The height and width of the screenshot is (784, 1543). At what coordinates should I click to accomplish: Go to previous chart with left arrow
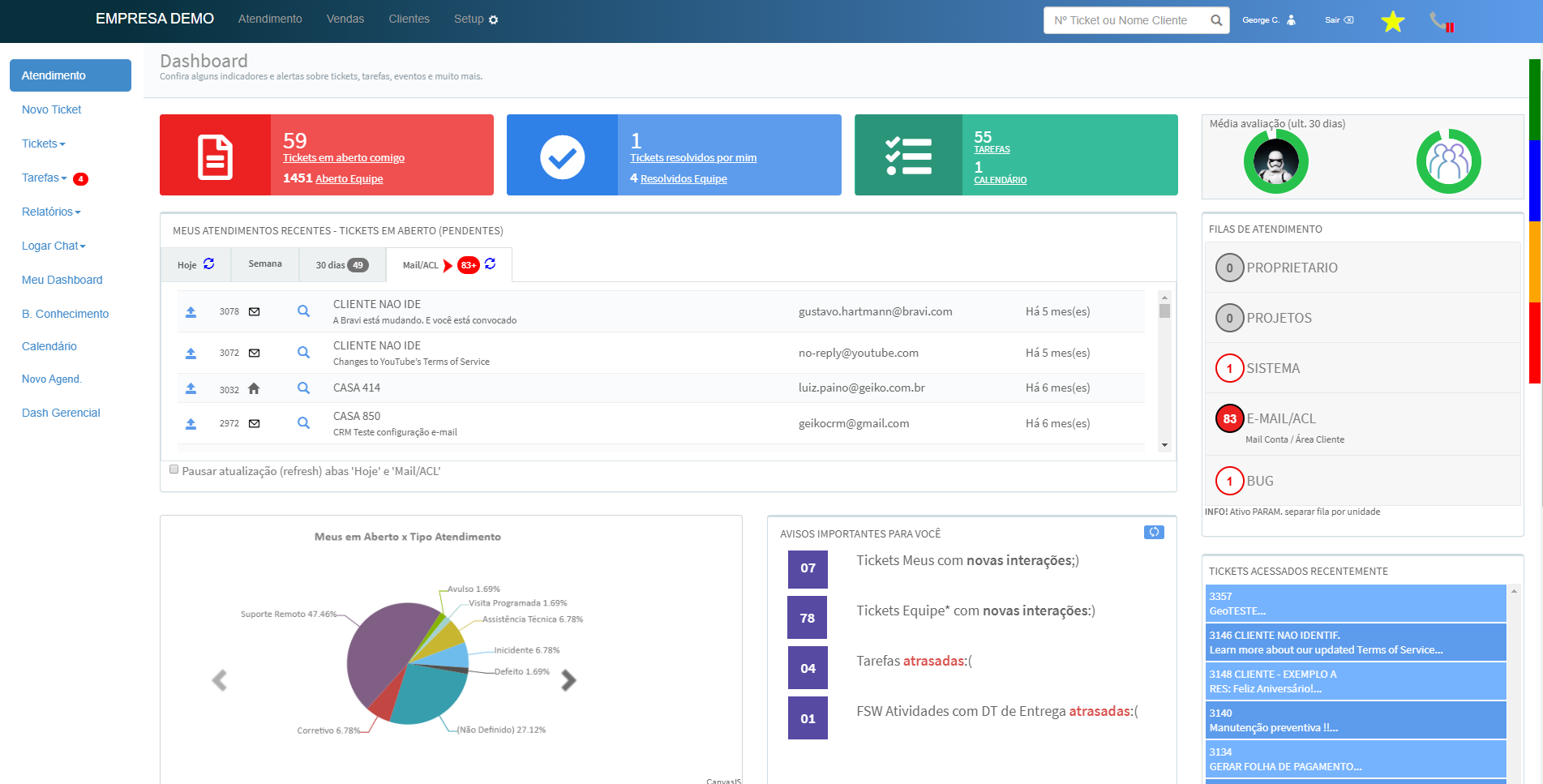(219, 680)
